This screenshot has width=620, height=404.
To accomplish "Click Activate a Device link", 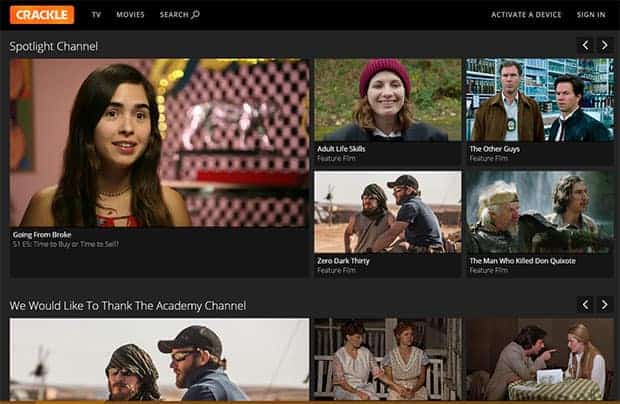I will coord(526,15).
